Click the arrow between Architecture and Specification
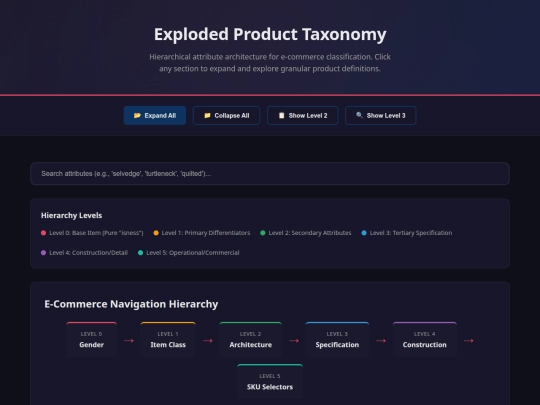The width and height of the screenshot is (540, 405). click(x=294, y=341)
